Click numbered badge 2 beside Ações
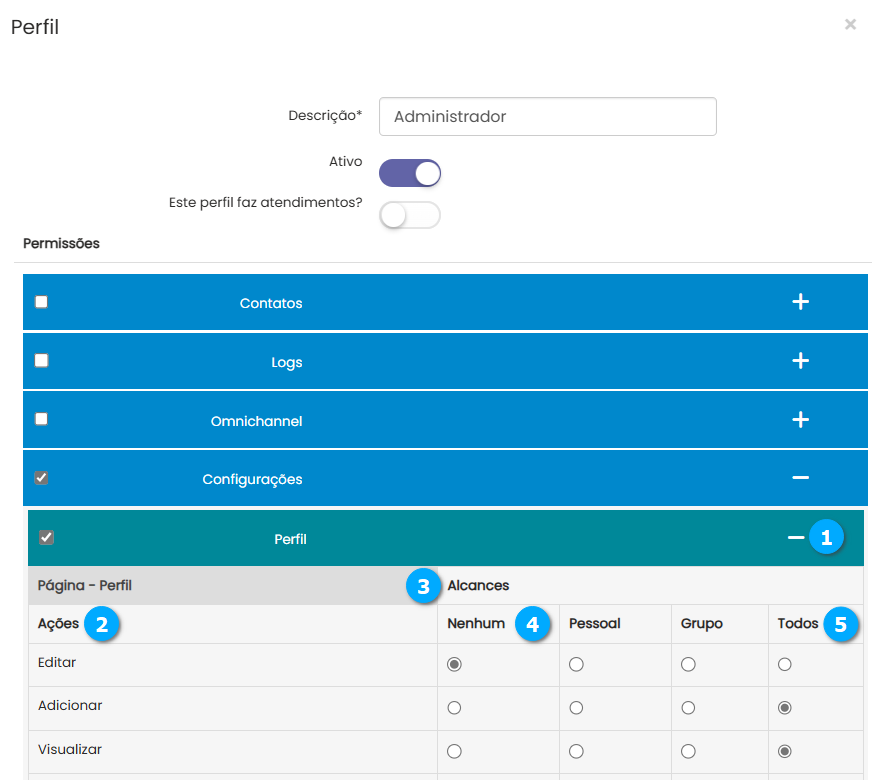Viewport: 889px width, 780px height. [101, 624]
